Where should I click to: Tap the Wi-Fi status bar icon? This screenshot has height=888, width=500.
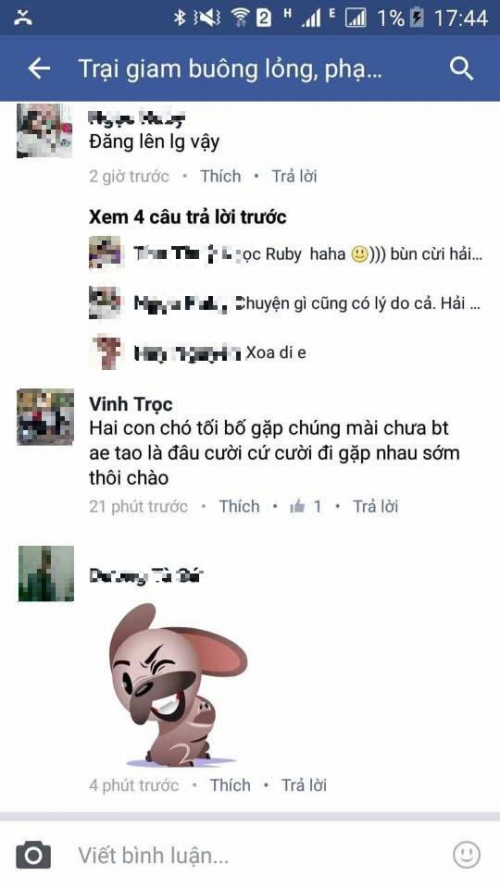coord(240,18)
